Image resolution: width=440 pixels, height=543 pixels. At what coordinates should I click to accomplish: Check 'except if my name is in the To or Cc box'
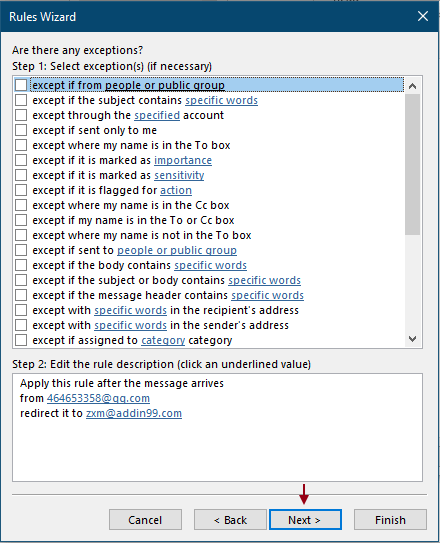point(21,220)
